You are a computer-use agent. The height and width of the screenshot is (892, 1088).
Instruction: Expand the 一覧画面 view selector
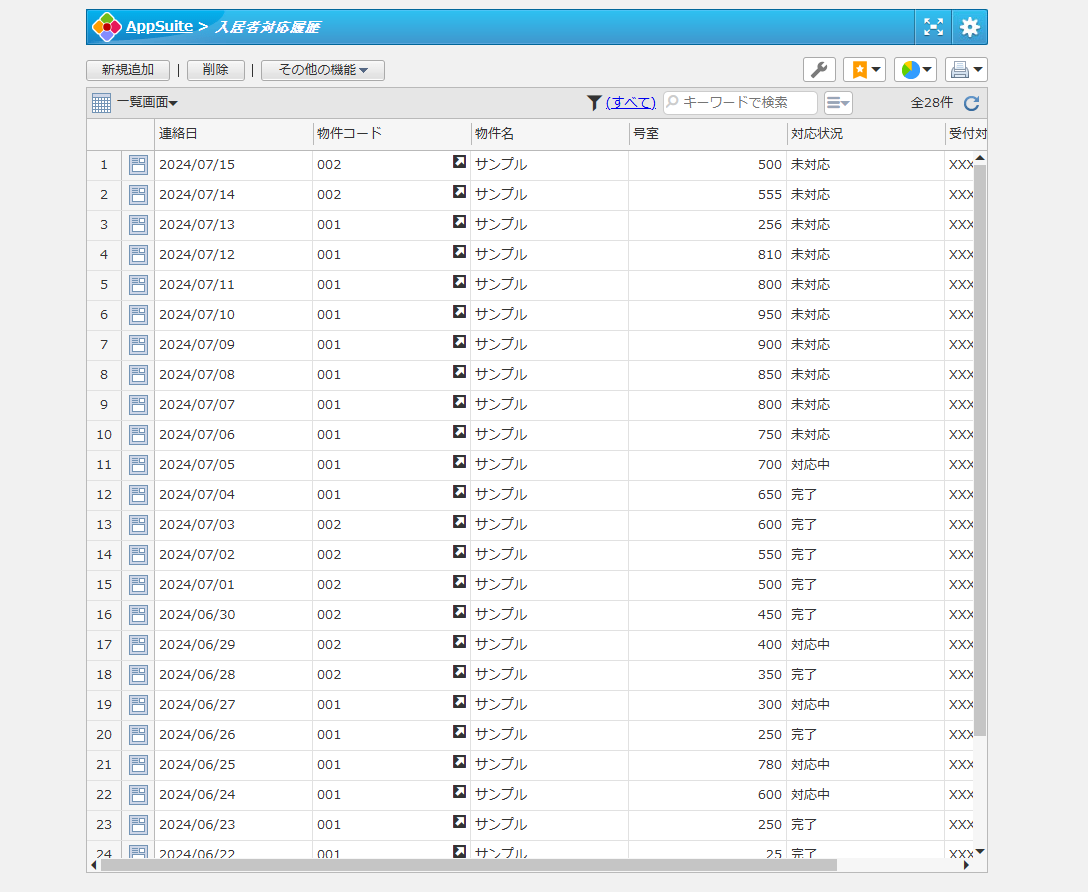click(x=146, y=102)
